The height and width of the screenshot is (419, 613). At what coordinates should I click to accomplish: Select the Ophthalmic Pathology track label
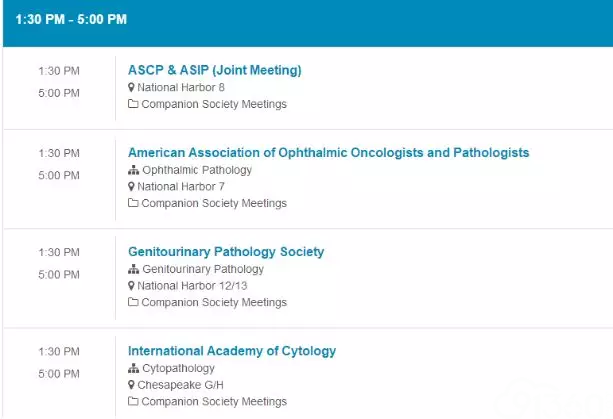click(x=197, y=170)
